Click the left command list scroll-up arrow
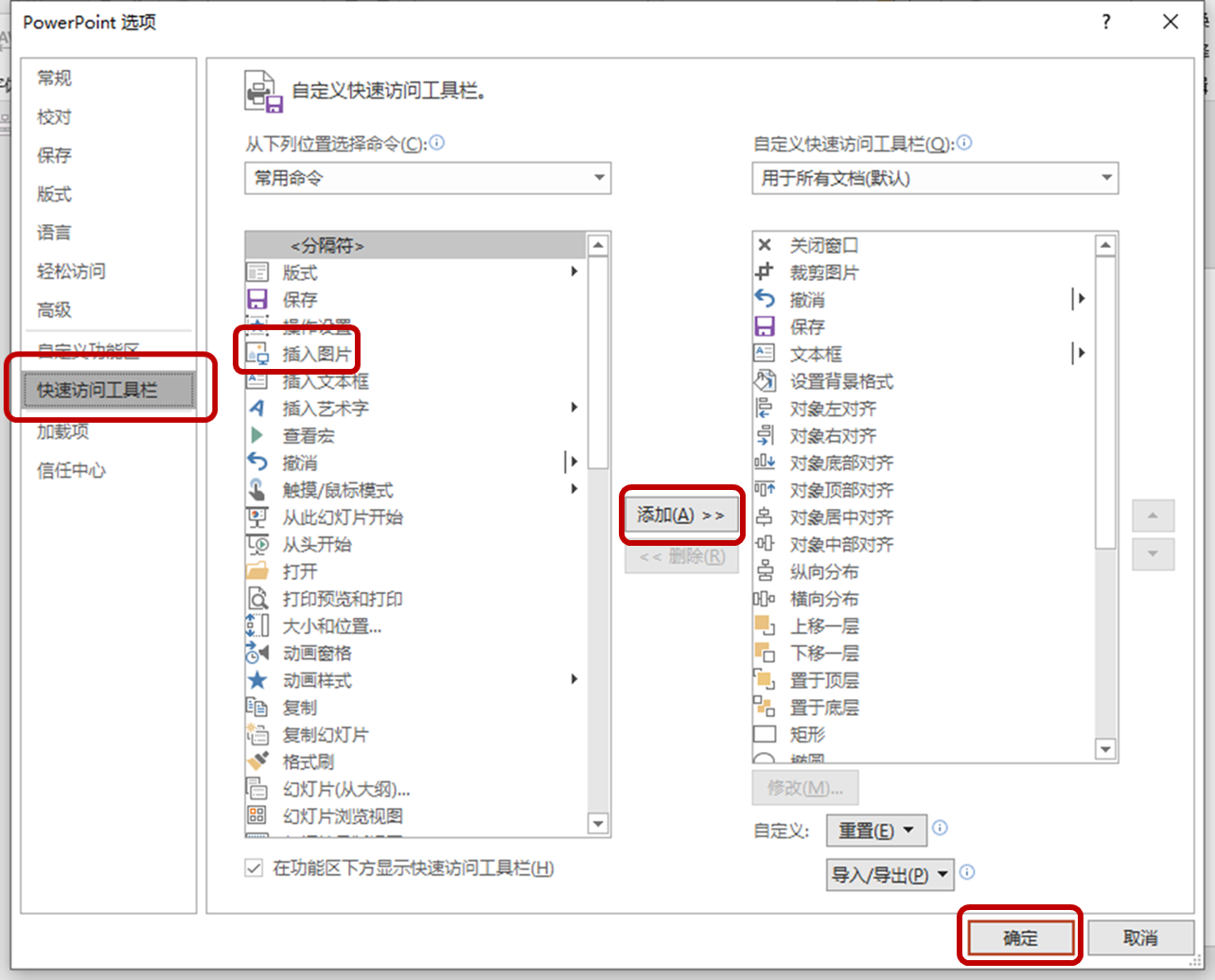The width and height of the screenshot is (1215, 980). pos(597,245)
